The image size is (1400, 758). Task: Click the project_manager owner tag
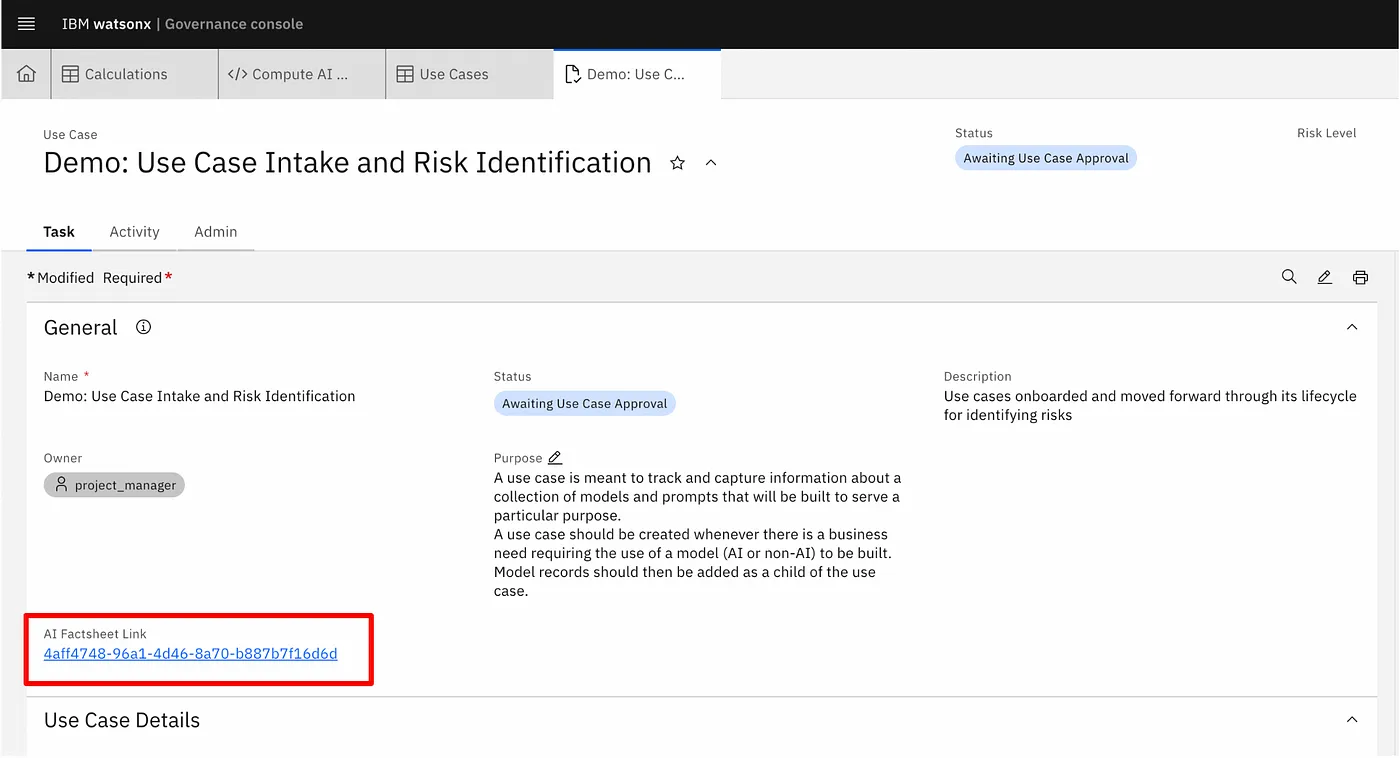point(114,485)
